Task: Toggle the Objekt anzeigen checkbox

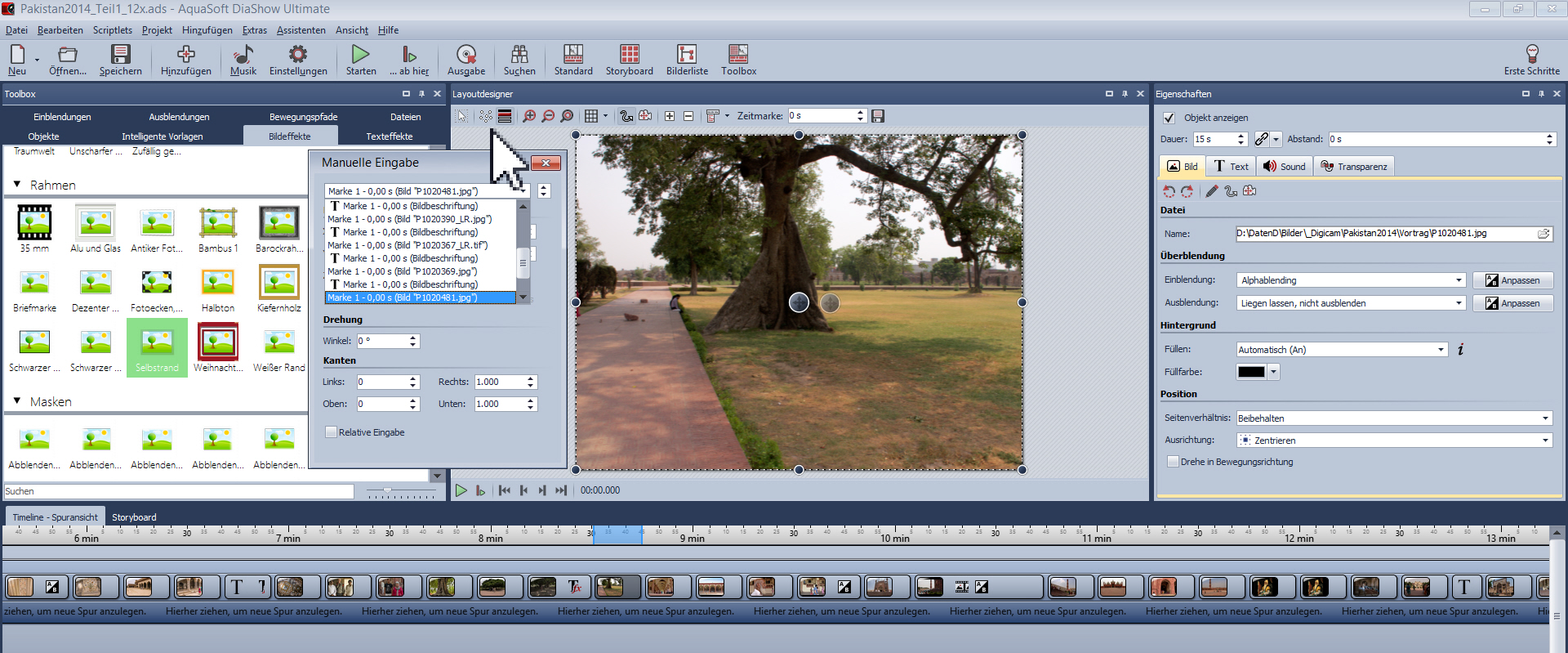Action: 1169,118
